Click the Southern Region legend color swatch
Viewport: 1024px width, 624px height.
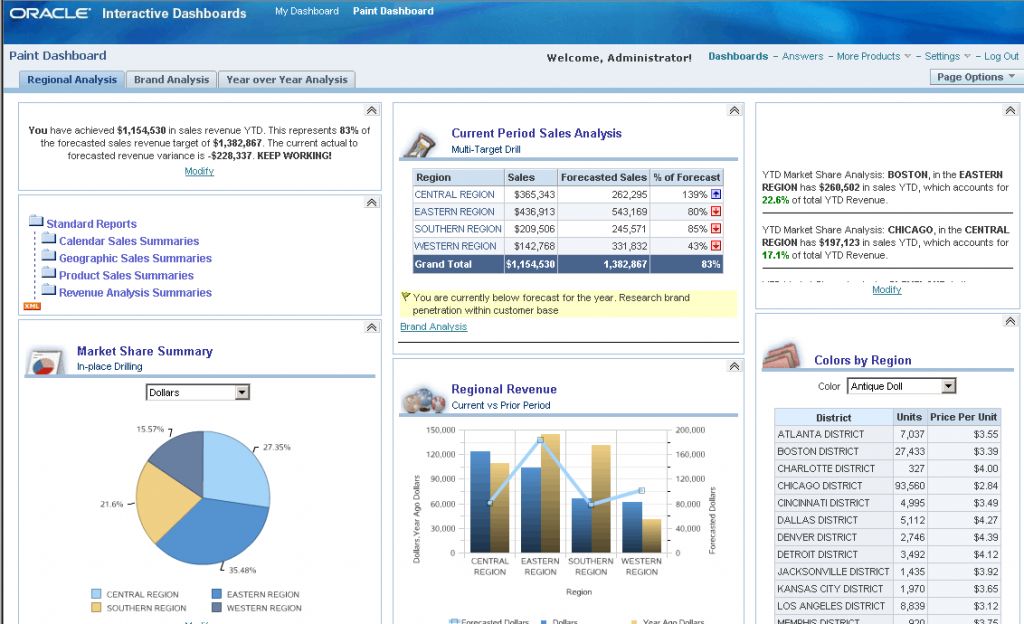pos(97,608)
